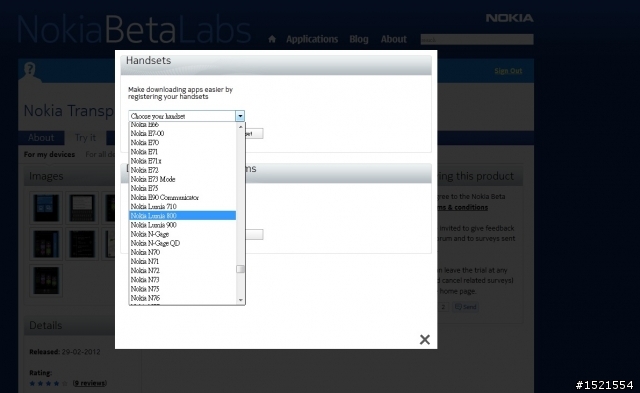Open the second image thumbnail in first row
Viewport: 640px width, 393px height.
coord(82,208)
